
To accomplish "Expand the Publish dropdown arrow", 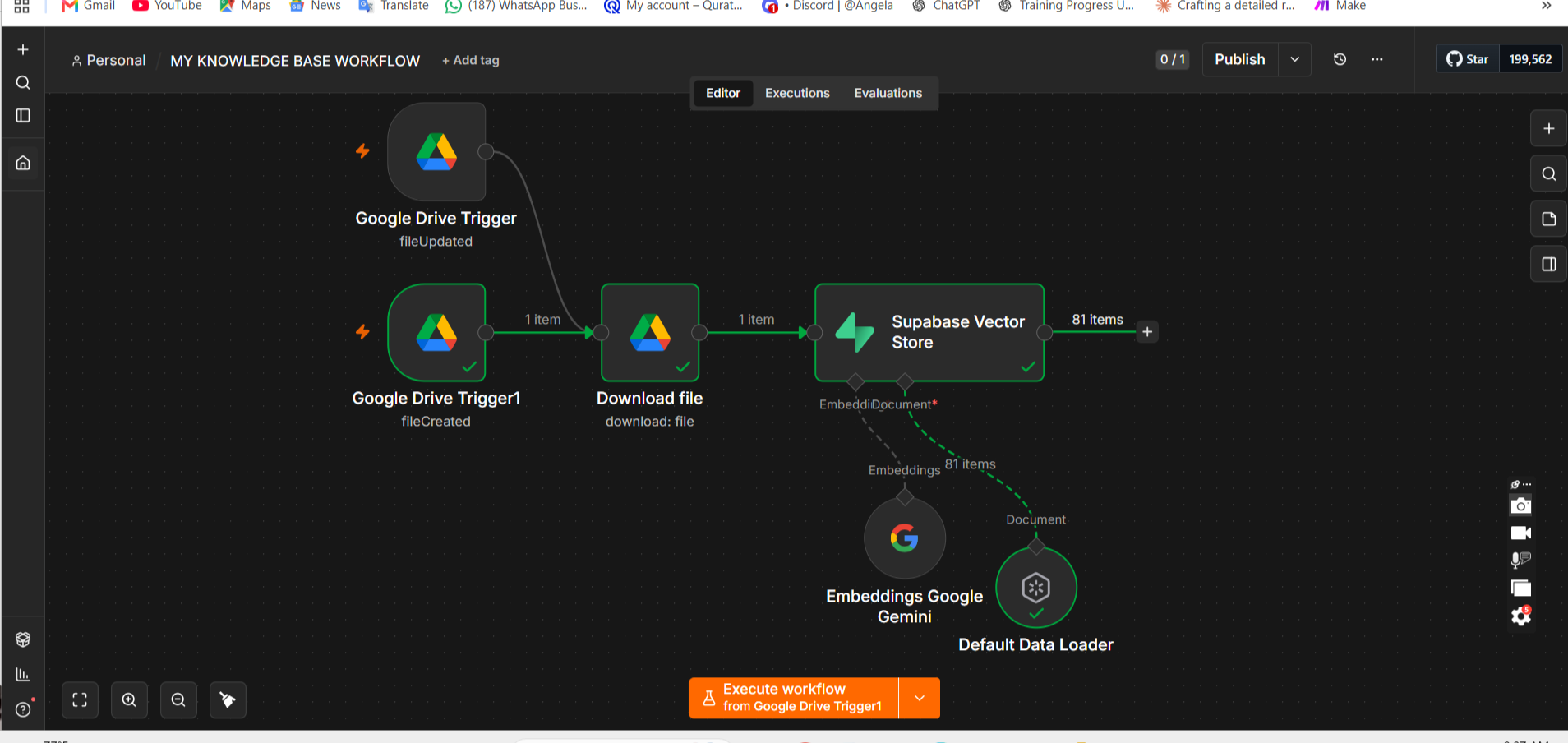I will pyautogui.click(x=1294, y=59).
